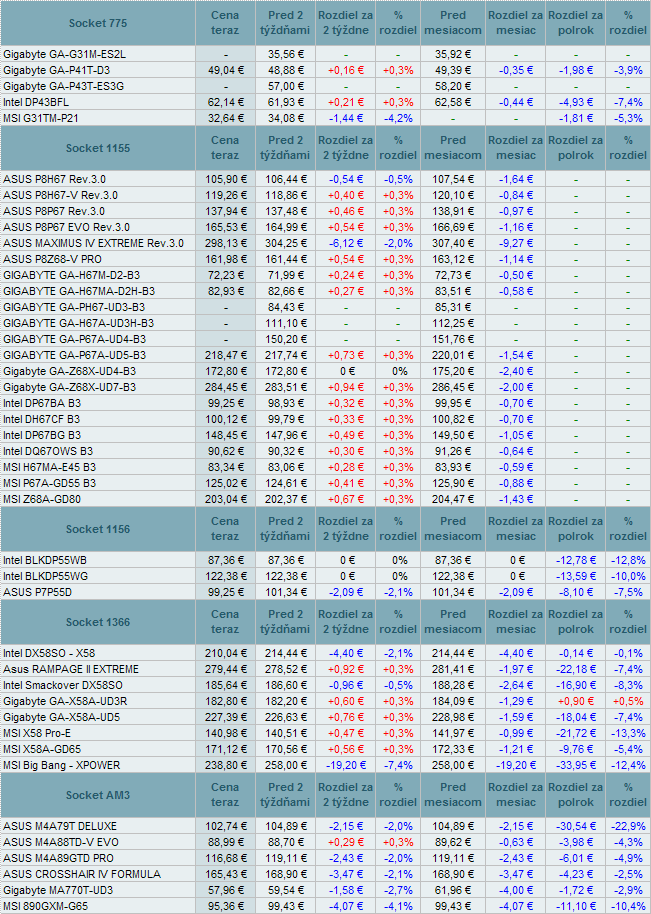Click GIGABYTE GA-H67M-D2-B3 product name
This screenshot has height=914, width=651.
pyautogui.click(x=72, y=275)
